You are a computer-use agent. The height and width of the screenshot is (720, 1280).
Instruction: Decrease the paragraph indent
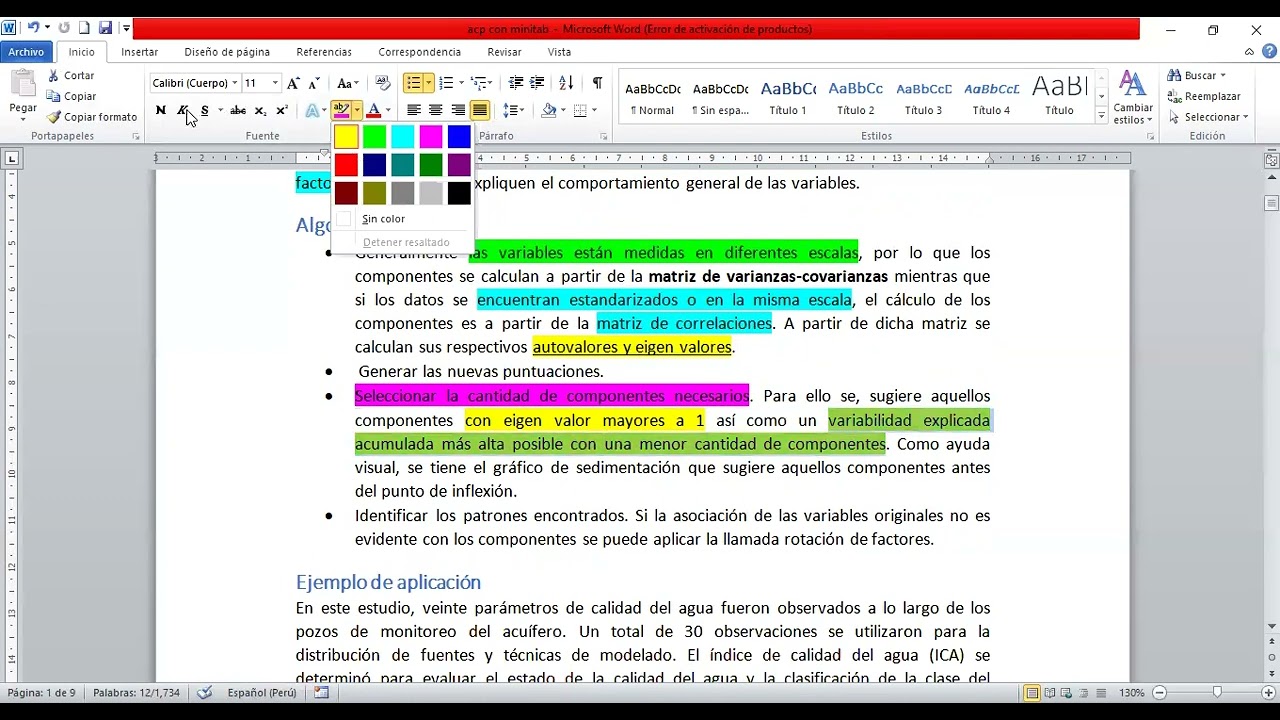(x=516, y=83)
